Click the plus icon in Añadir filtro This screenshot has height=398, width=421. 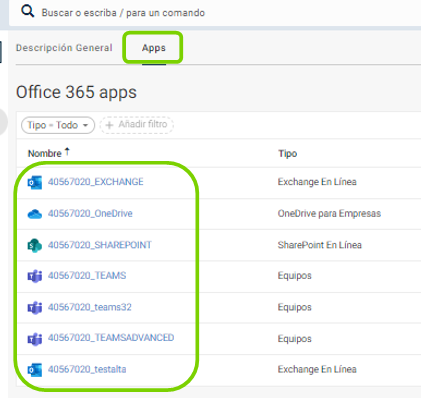[x=109, y=125]
